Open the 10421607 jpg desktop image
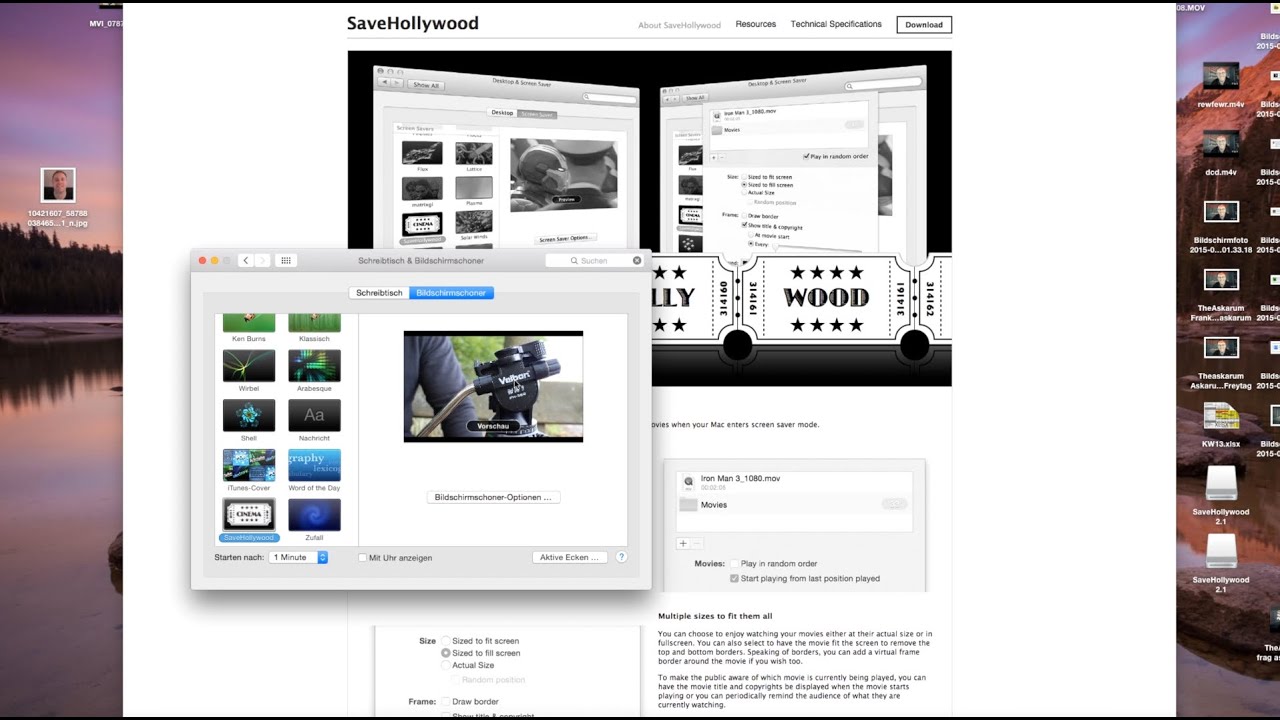The image size is (1280, 720). pyautogui.click(x=58, y=196)
